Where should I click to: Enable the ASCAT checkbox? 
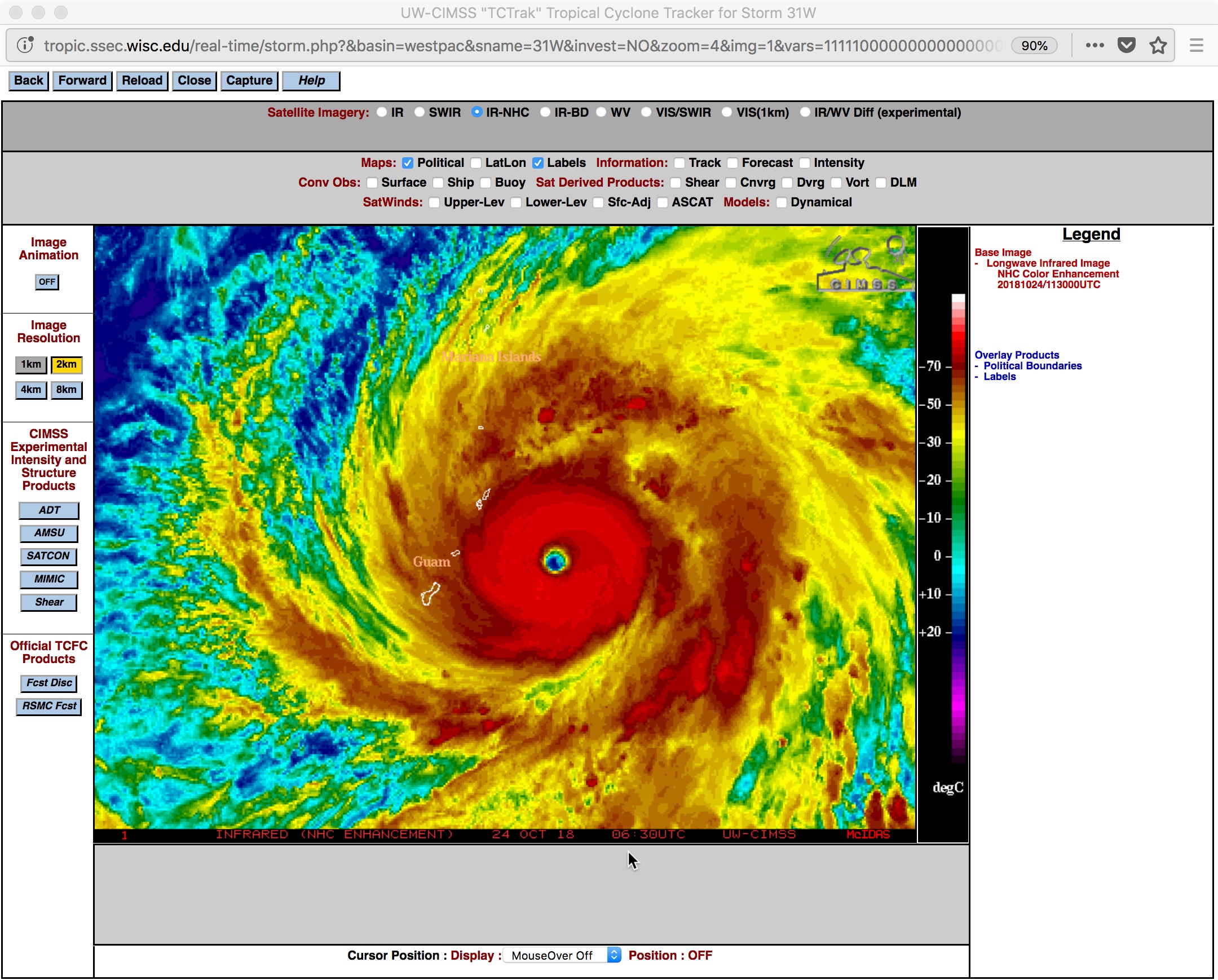[663, 202]
